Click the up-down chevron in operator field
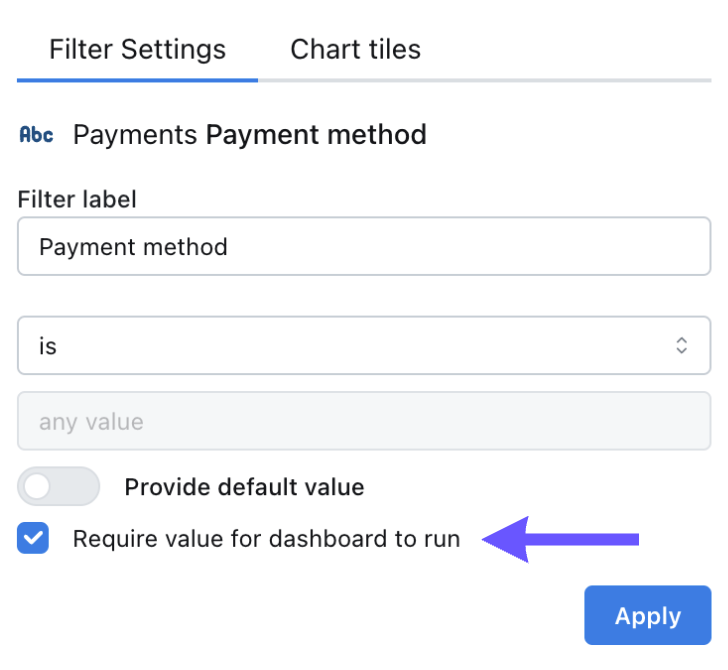The width and height of the screenshot is (728, 670). coord(681,345)
